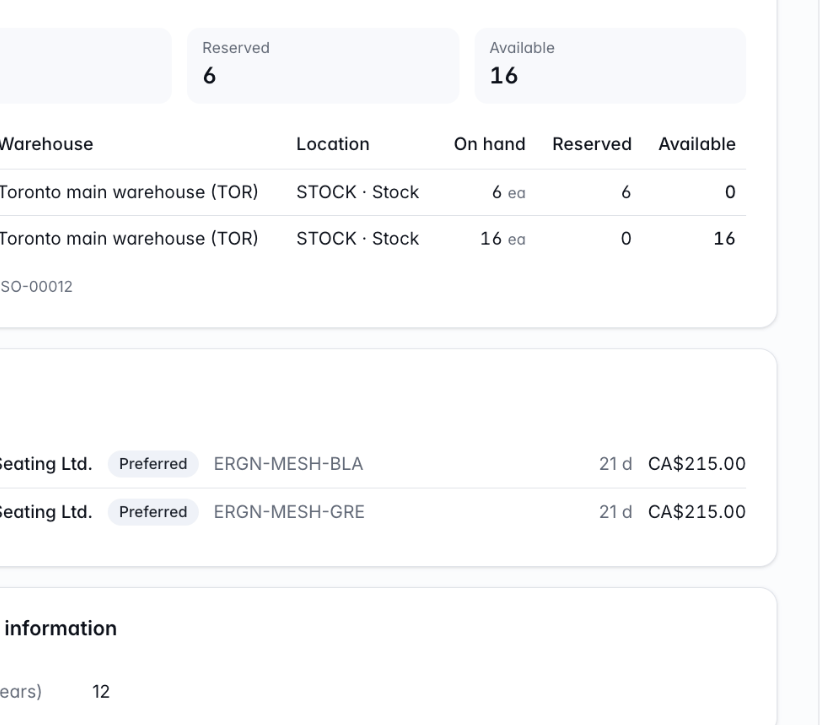
Task: Click the Reserved column header in table
Action: tap(592, 144)
